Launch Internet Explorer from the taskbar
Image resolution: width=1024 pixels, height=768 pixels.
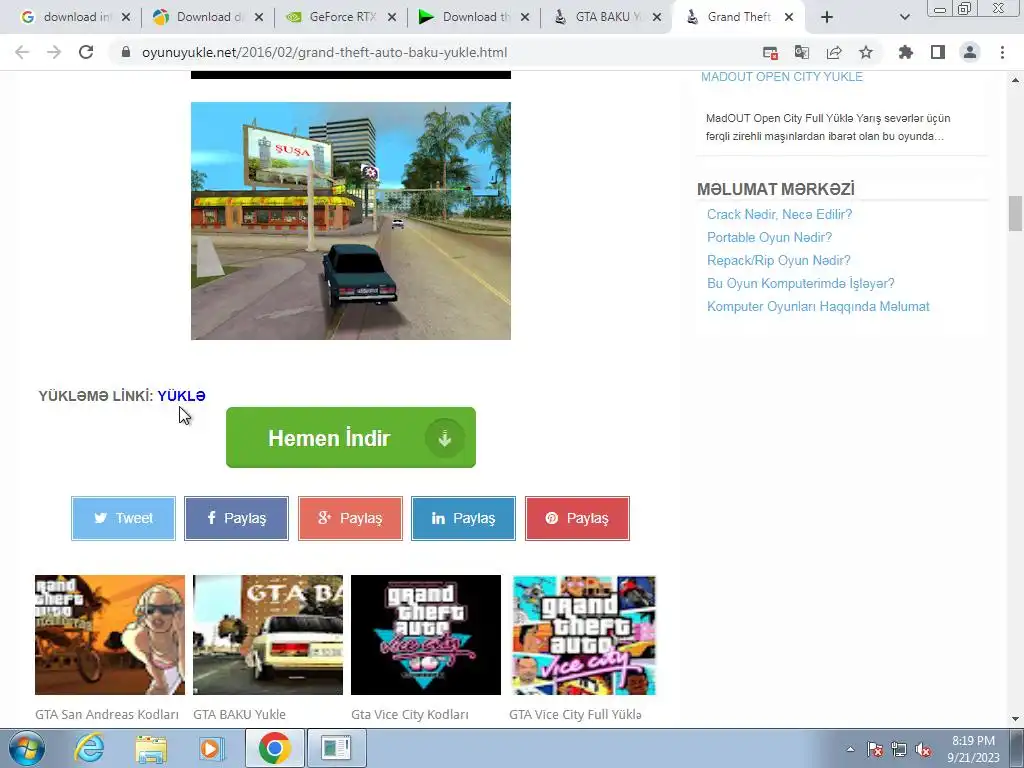tap(89, 748)
